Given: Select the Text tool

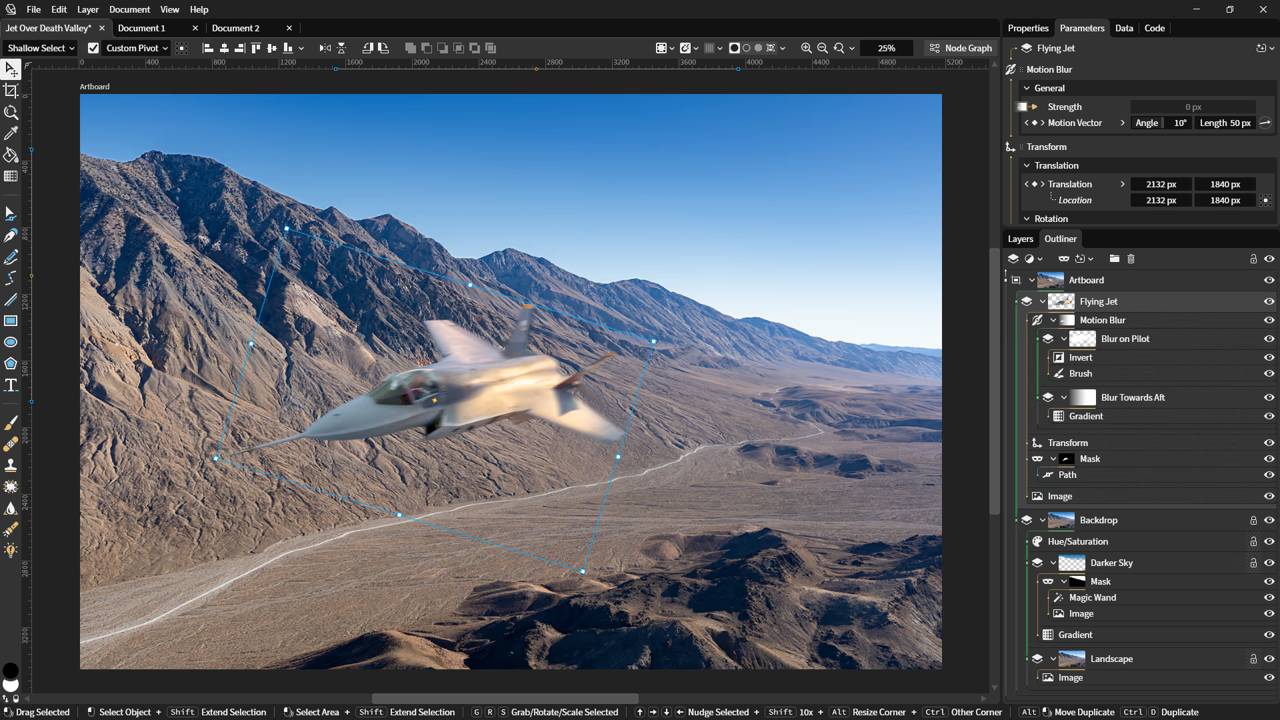Looking at the screenshot, I should pyautogui.click(x=11, y=385).
